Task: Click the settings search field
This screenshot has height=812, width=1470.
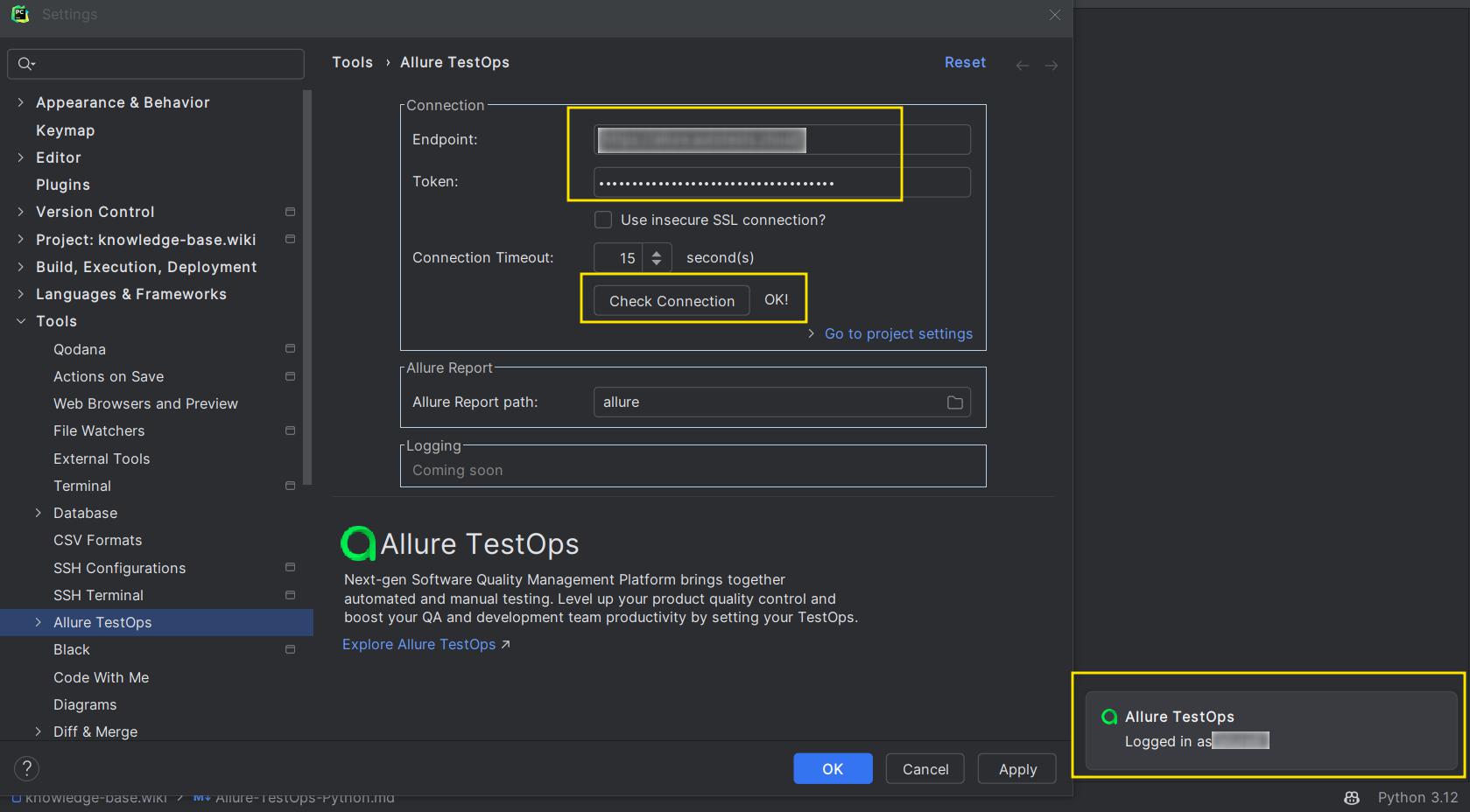Action: click(x=156, y=63)
